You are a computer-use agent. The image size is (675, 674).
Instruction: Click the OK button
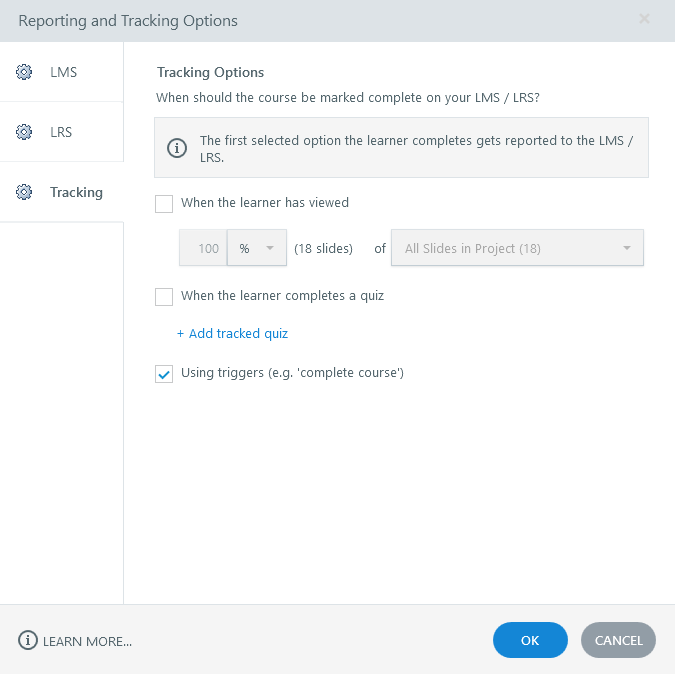coord(530,640)
